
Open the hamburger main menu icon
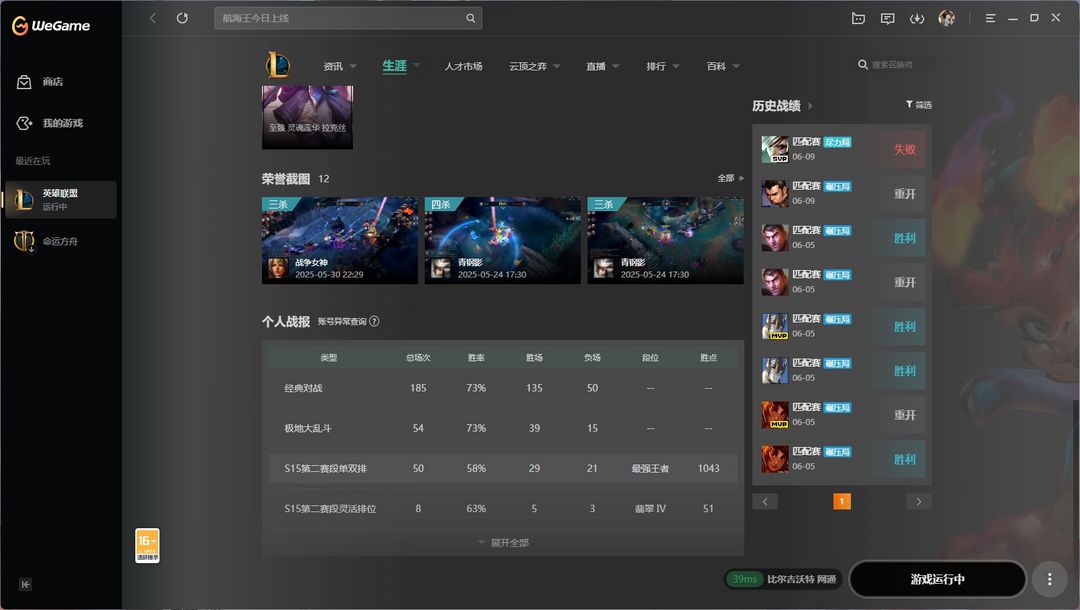990,19
